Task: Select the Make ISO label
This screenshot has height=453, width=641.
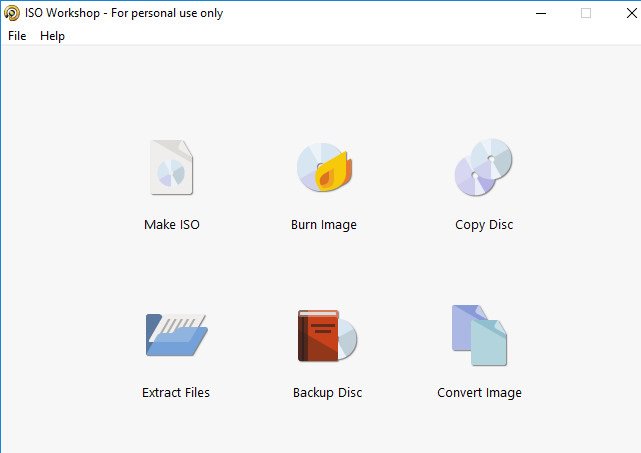Action: pos(172,224)
